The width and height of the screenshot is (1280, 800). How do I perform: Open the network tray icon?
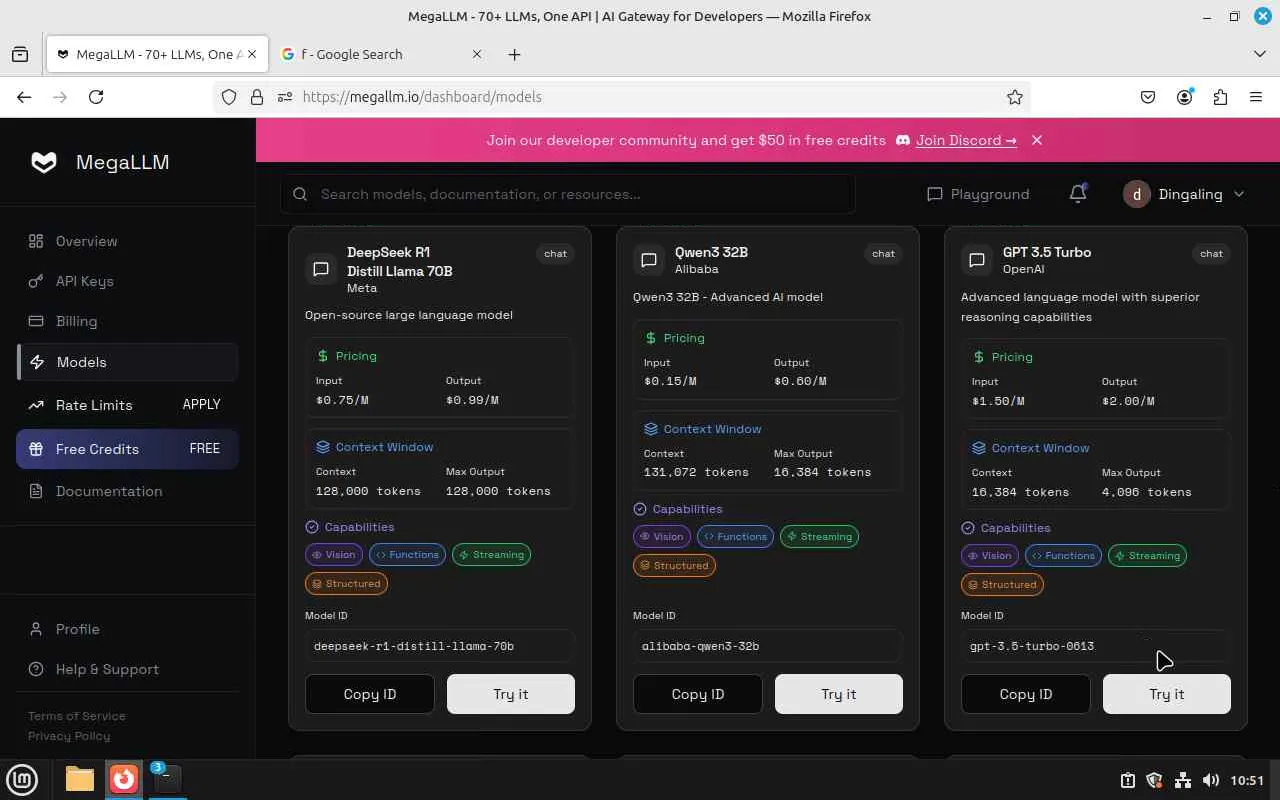click(1183, 780)
